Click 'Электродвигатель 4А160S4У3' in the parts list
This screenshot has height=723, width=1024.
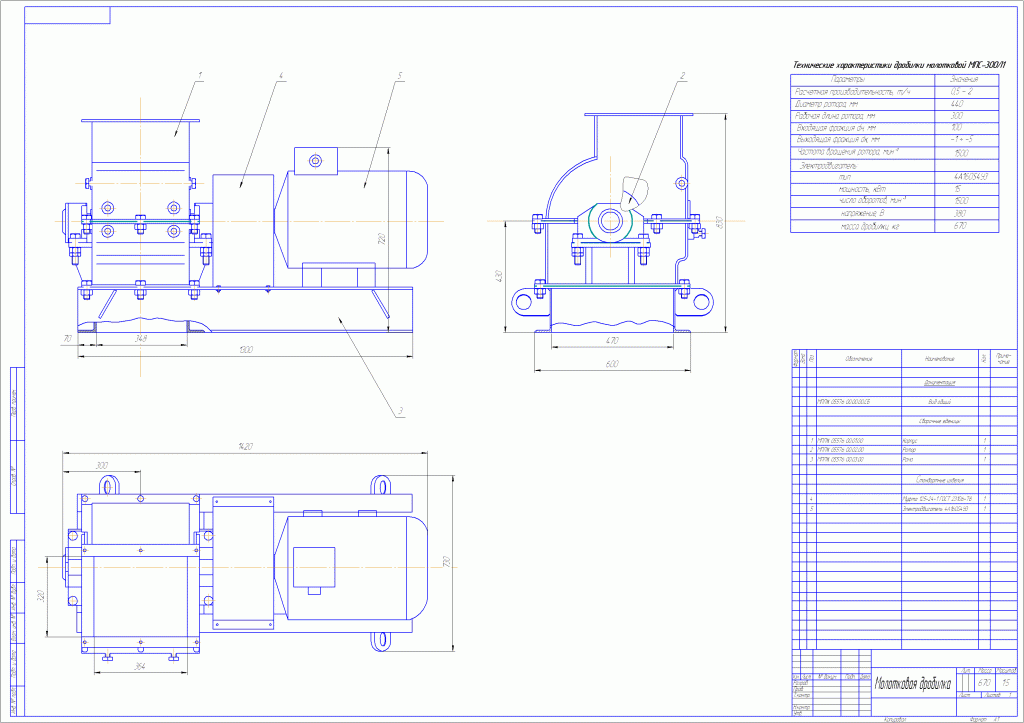935,509
